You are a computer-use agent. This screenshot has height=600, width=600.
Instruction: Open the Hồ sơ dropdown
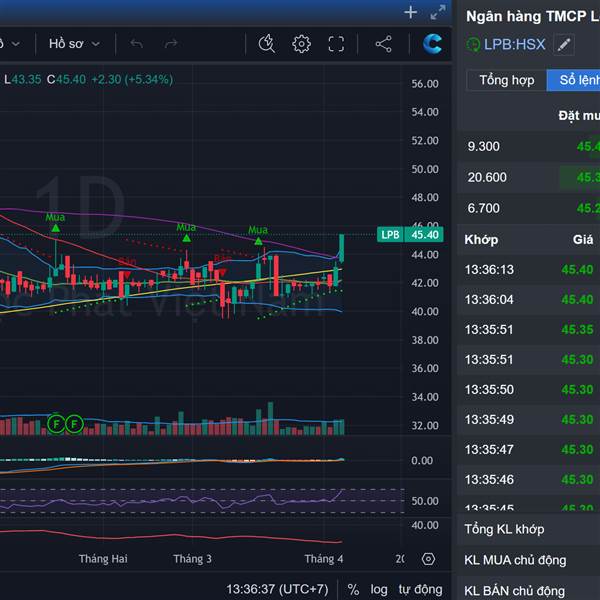tap(73, 44)
